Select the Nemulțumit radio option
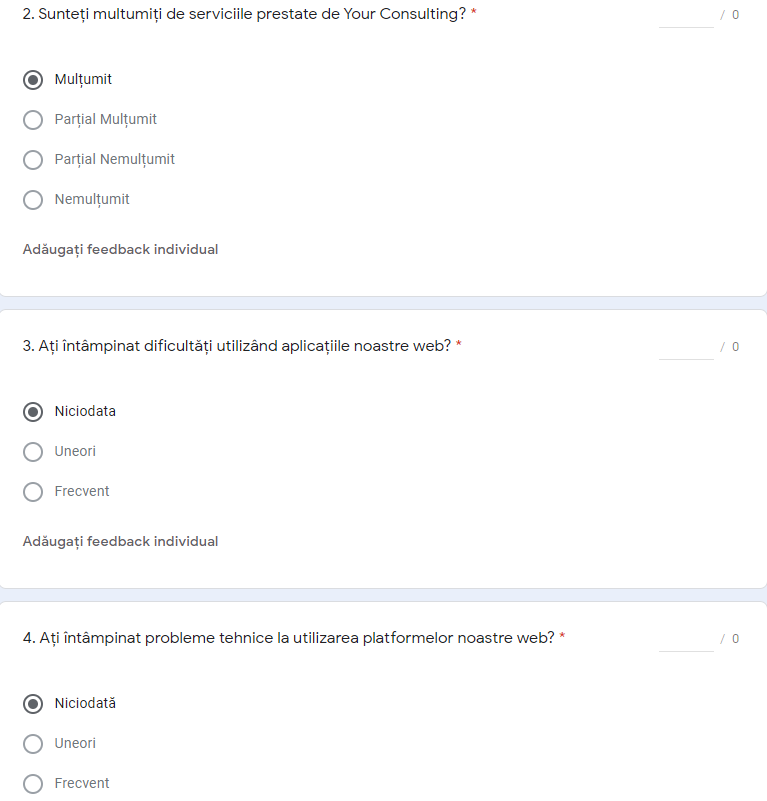 click(33, 200)
